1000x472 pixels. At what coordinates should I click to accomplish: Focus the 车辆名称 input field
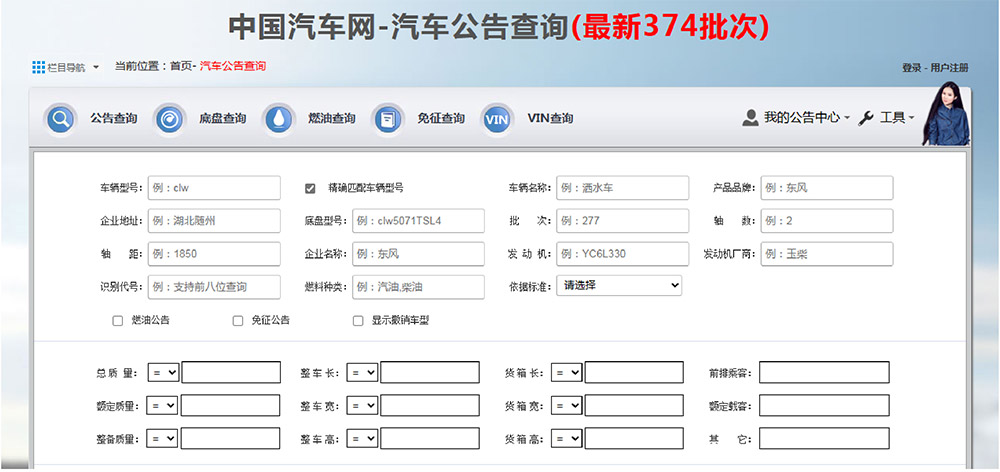(622, 188)
